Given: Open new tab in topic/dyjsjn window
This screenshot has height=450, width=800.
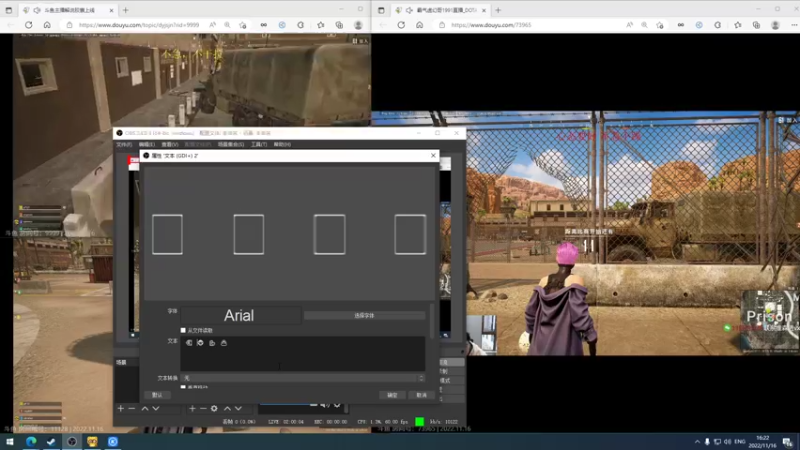Looking at the screenshot, I should 126,10.
